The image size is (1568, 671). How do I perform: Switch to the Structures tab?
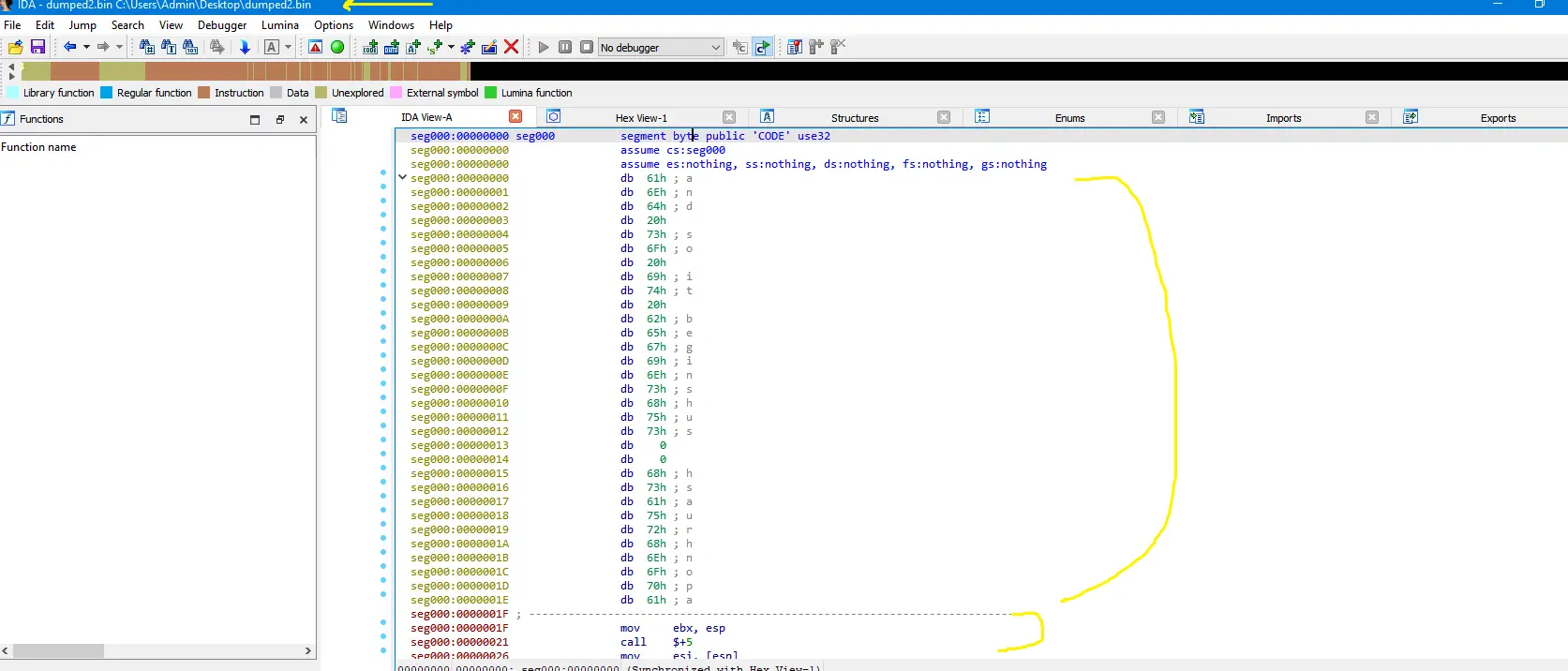[855, 118]
